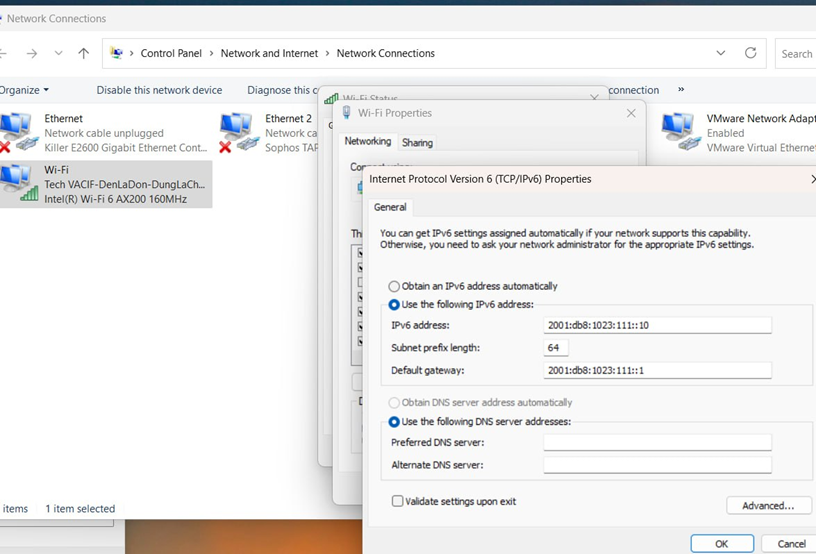Click the Wi-Fi adapter icon

18,182
